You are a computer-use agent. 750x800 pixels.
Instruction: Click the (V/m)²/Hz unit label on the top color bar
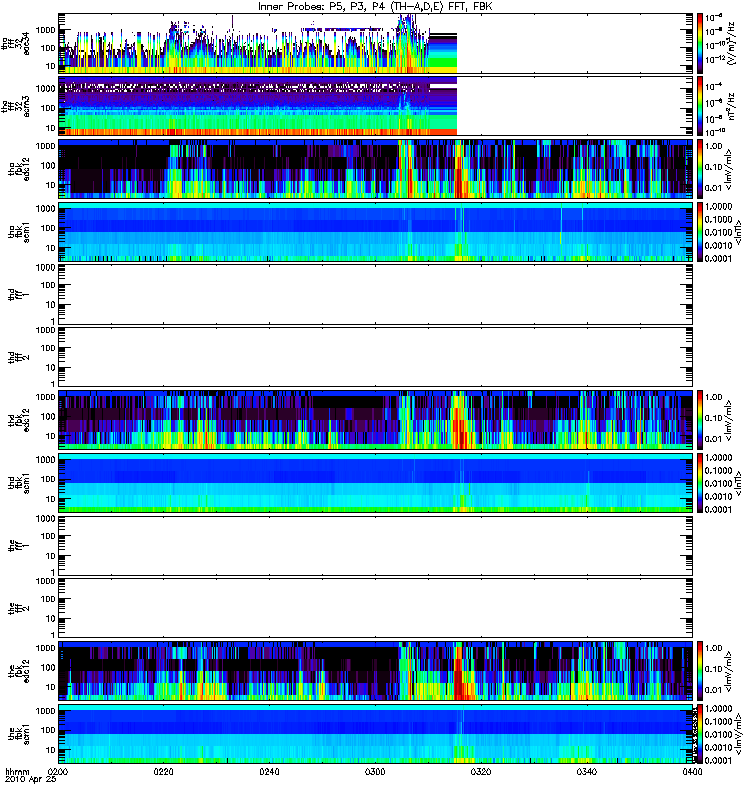(x=732, y=43)
